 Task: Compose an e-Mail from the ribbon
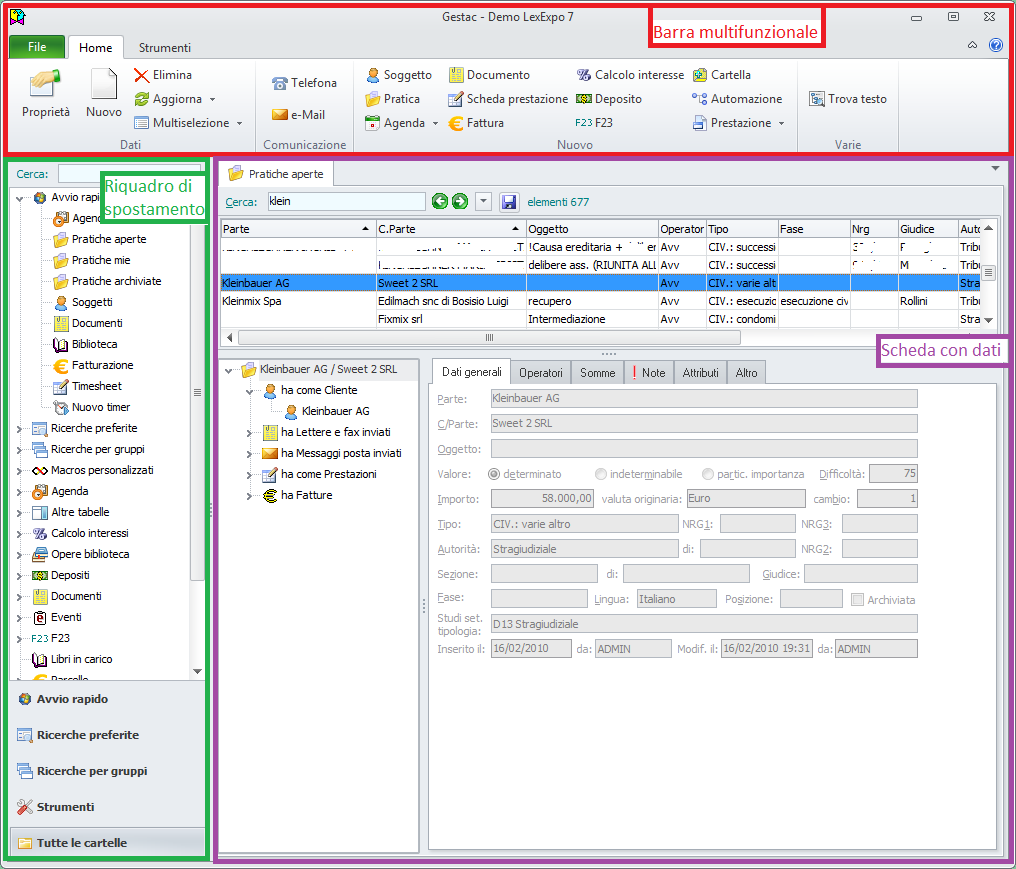pyautogui.click(x=299, y=115)
